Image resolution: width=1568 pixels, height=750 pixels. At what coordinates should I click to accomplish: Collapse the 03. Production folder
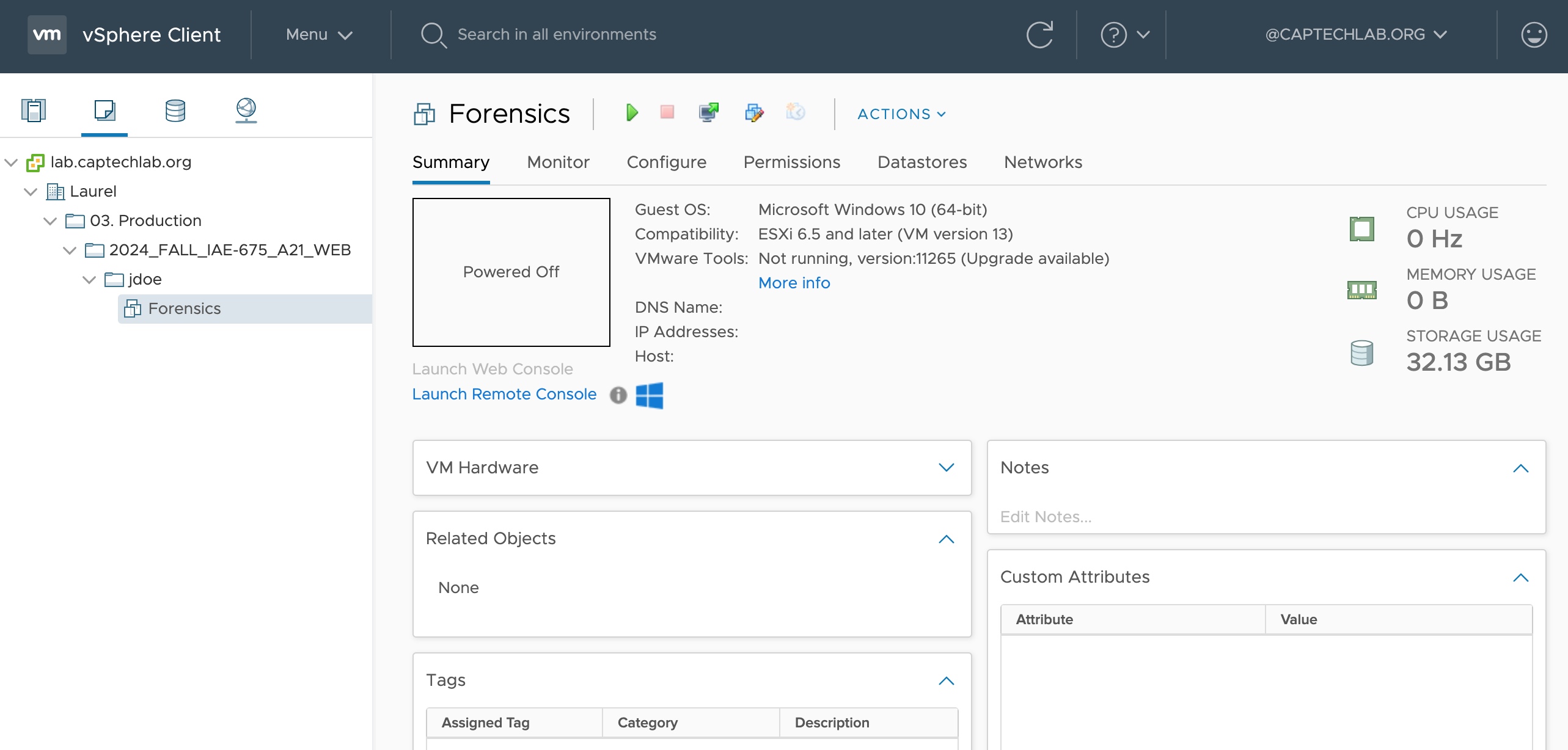[50, 221]
